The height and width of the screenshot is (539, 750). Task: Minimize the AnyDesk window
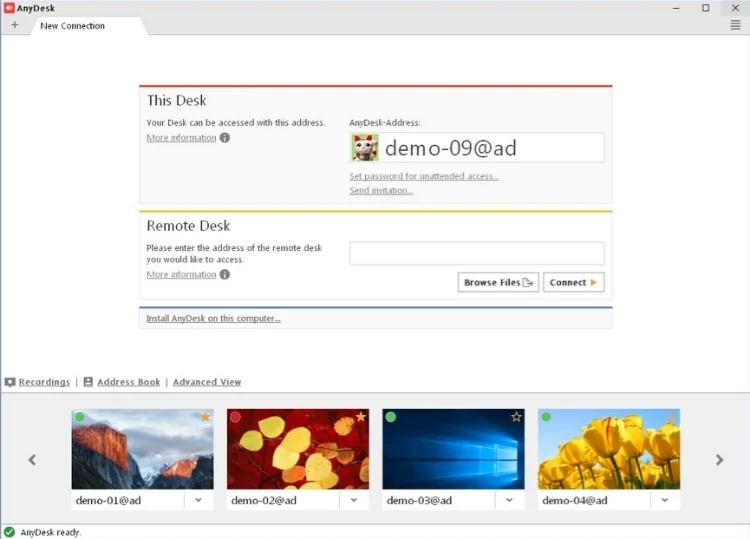pos(676,8)
